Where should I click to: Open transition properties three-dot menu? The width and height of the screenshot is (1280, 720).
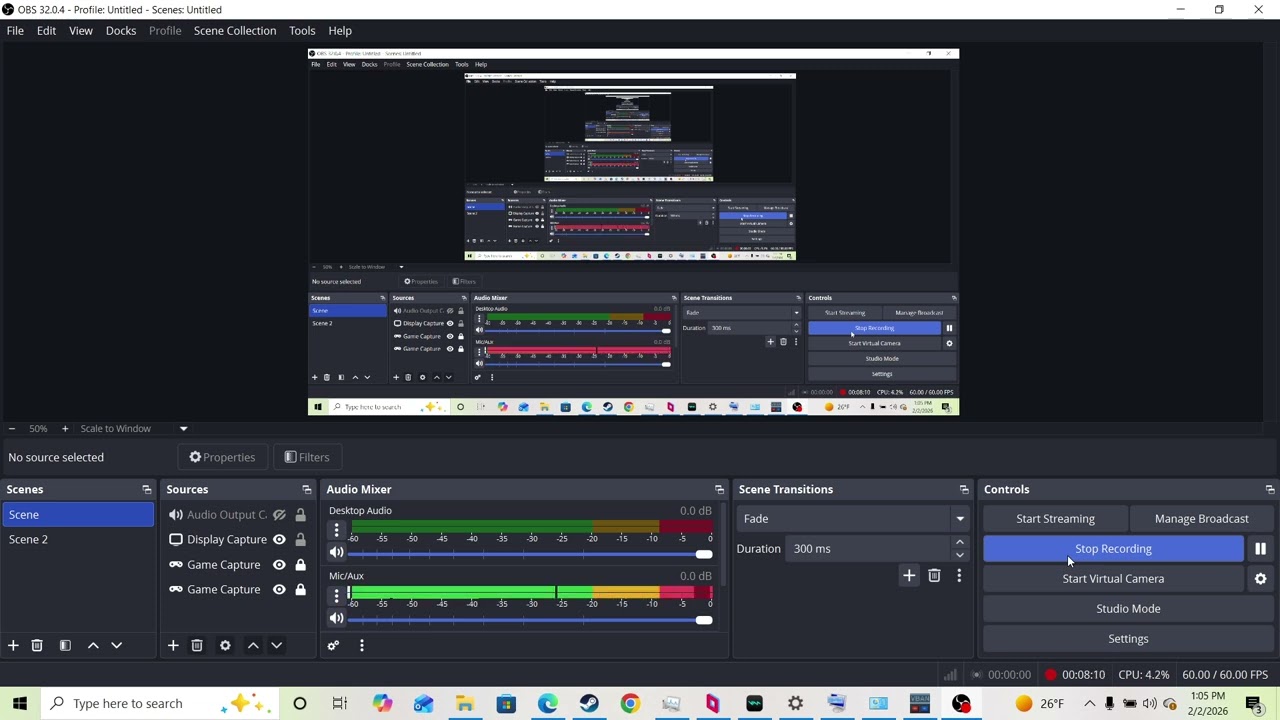(x=959, y=576)
